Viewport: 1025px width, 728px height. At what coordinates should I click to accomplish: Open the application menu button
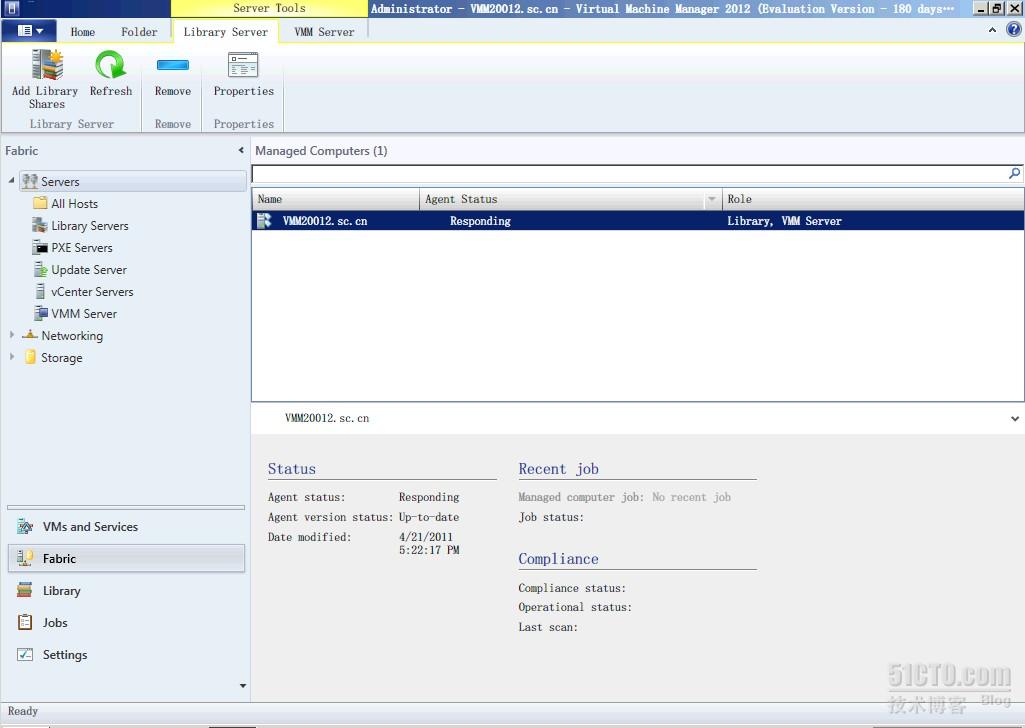pos(29,31)
